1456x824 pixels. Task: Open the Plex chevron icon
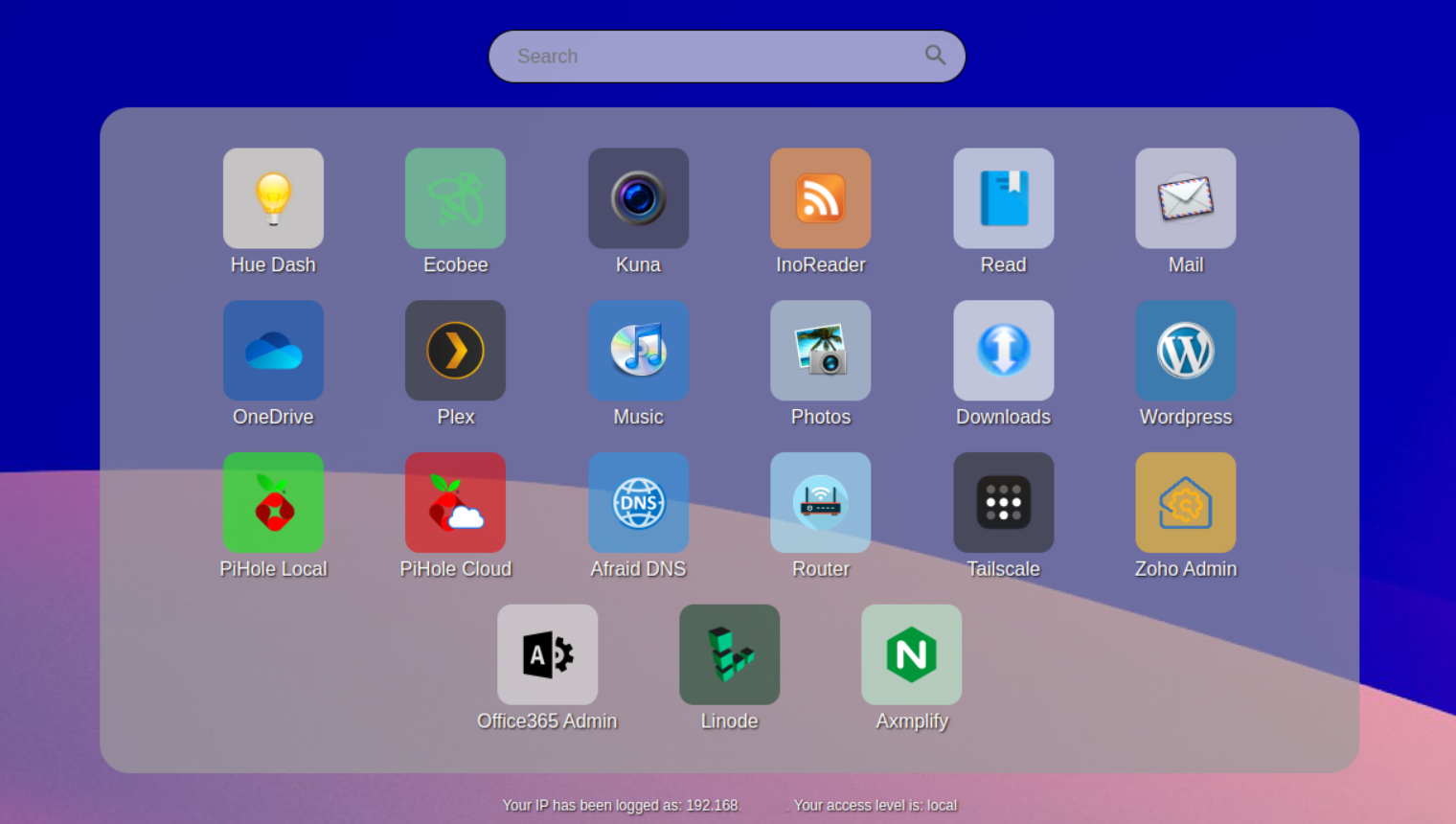click(x=455, y=351)
